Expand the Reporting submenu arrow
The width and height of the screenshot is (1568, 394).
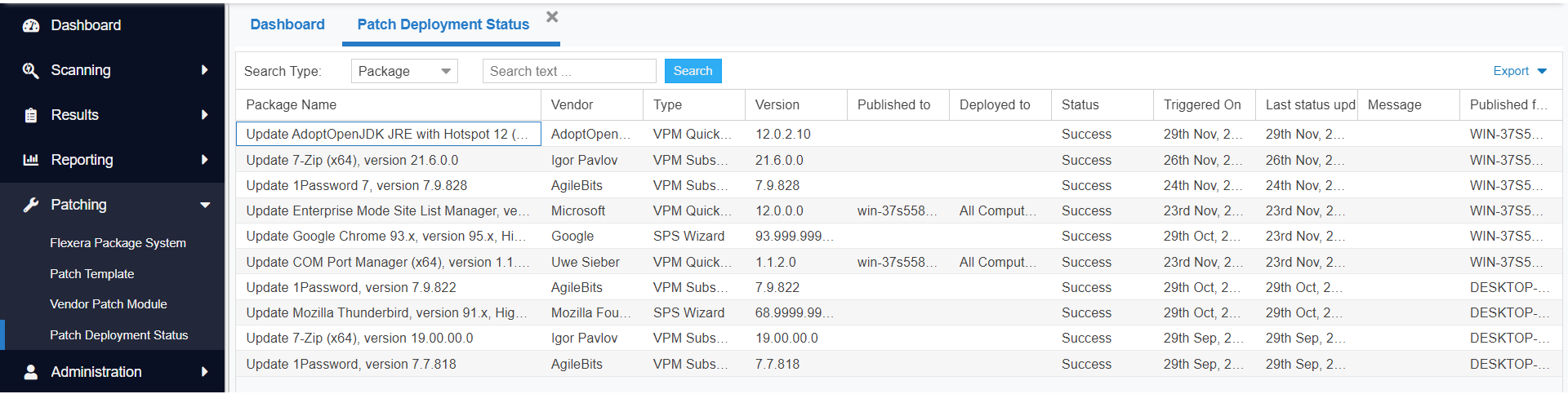[204, 160]
